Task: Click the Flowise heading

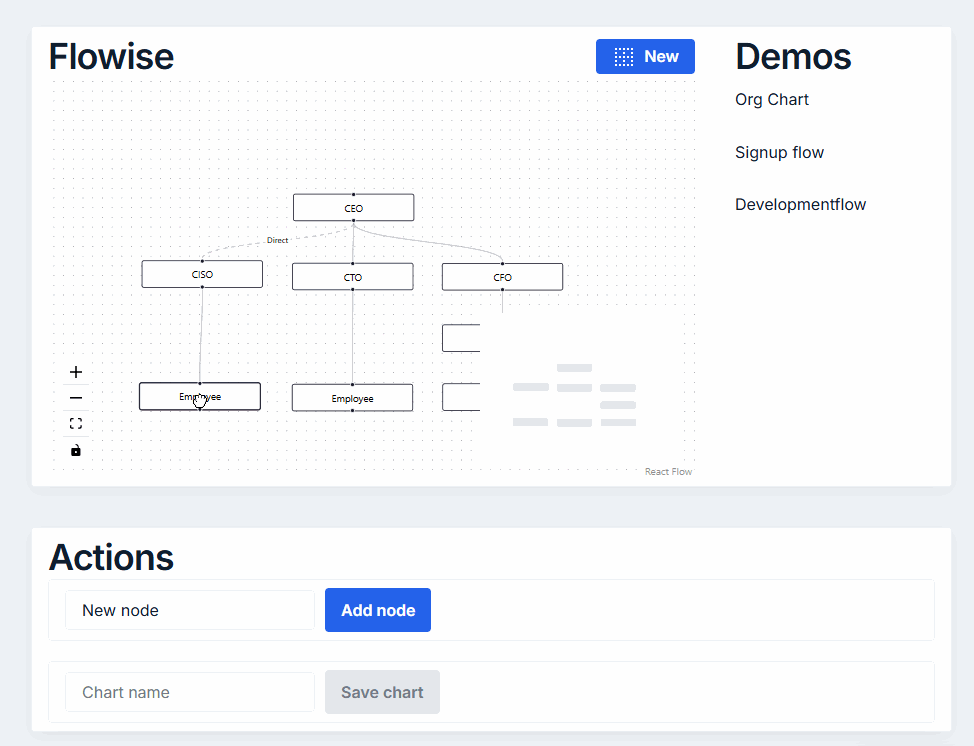Action: pos(111,57)
